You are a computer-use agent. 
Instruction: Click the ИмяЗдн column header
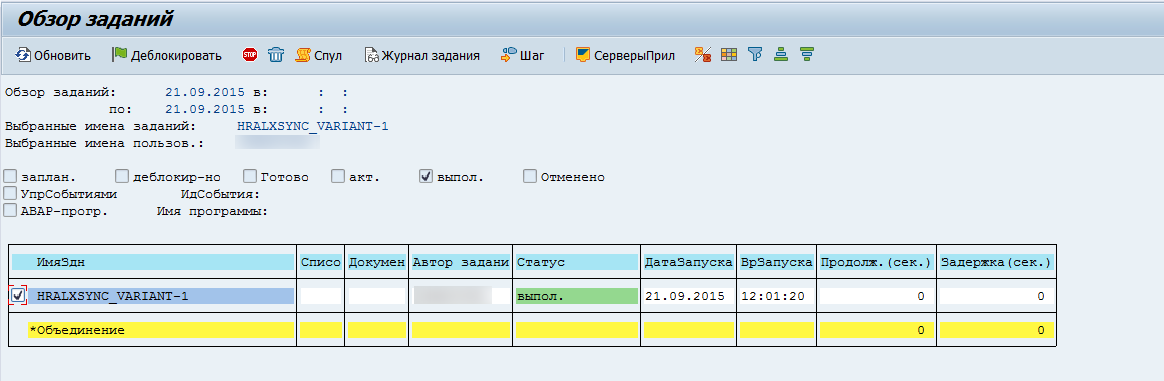153,262
